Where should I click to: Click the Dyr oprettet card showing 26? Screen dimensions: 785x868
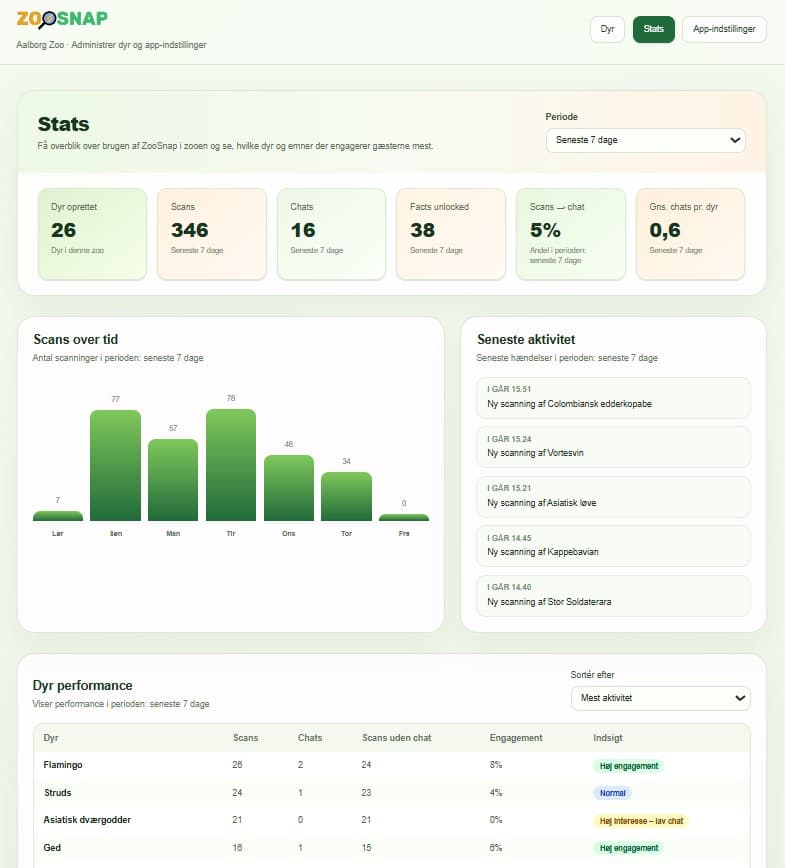(92, 234)
